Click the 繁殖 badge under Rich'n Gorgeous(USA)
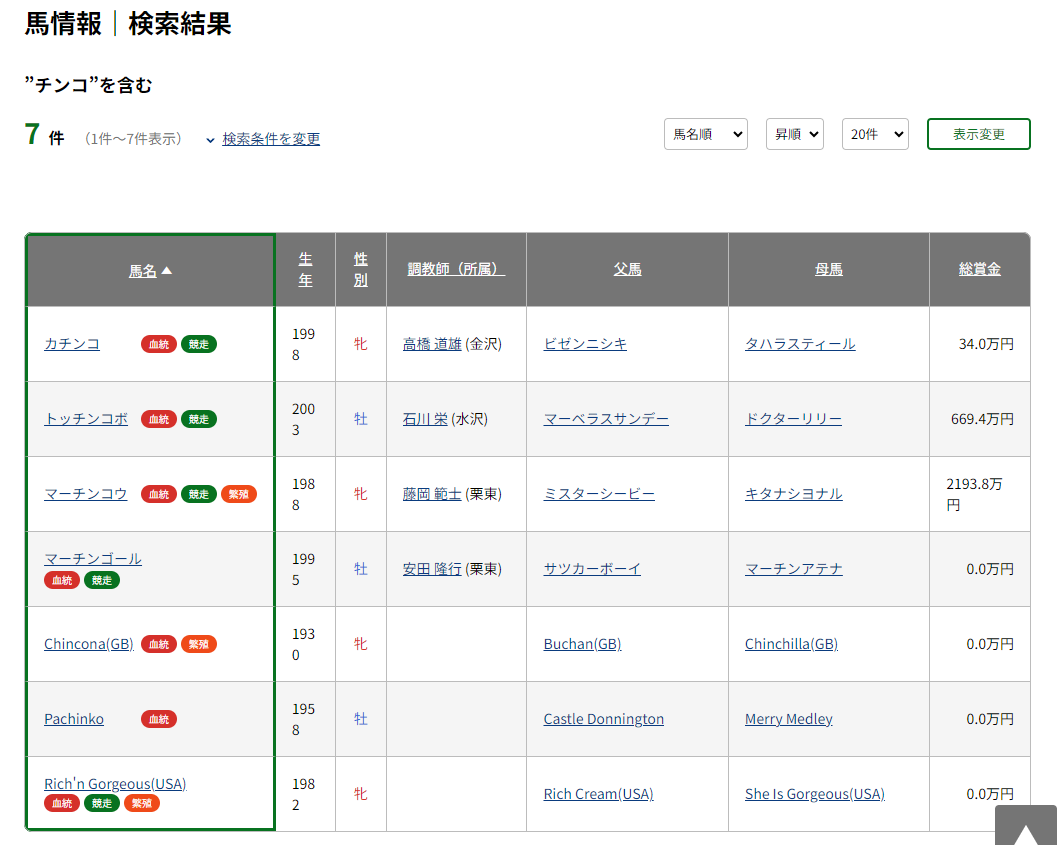 pos(142,803)
